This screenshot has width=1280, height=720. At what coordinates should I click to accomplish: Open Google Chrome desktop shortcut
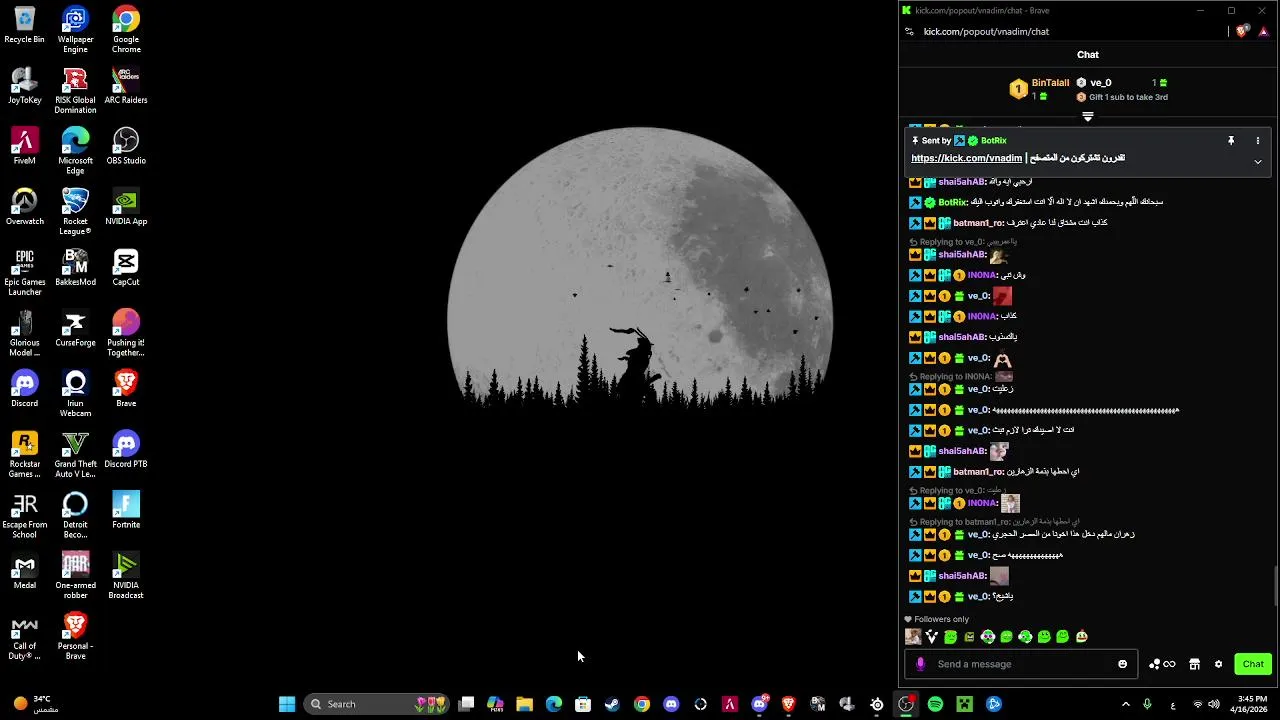tap(126, 30)
